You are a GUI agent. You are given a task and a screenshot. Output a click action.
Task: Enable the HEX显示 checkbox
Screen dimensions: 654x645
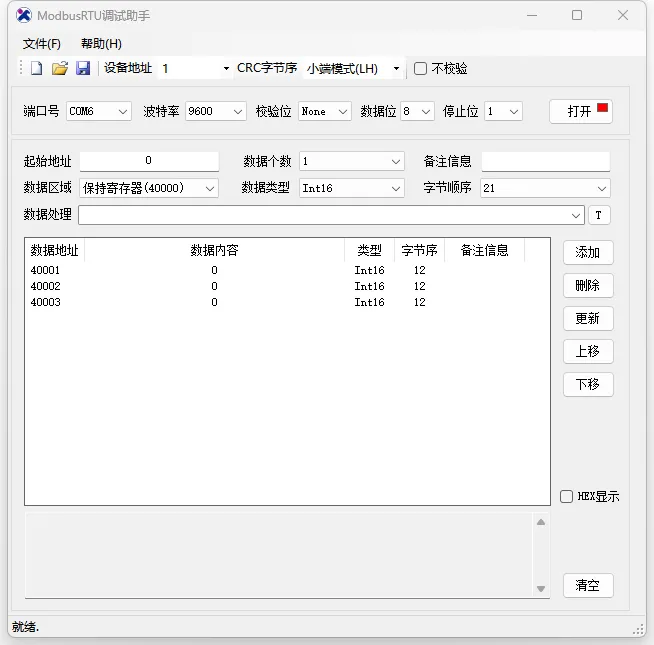566,496
